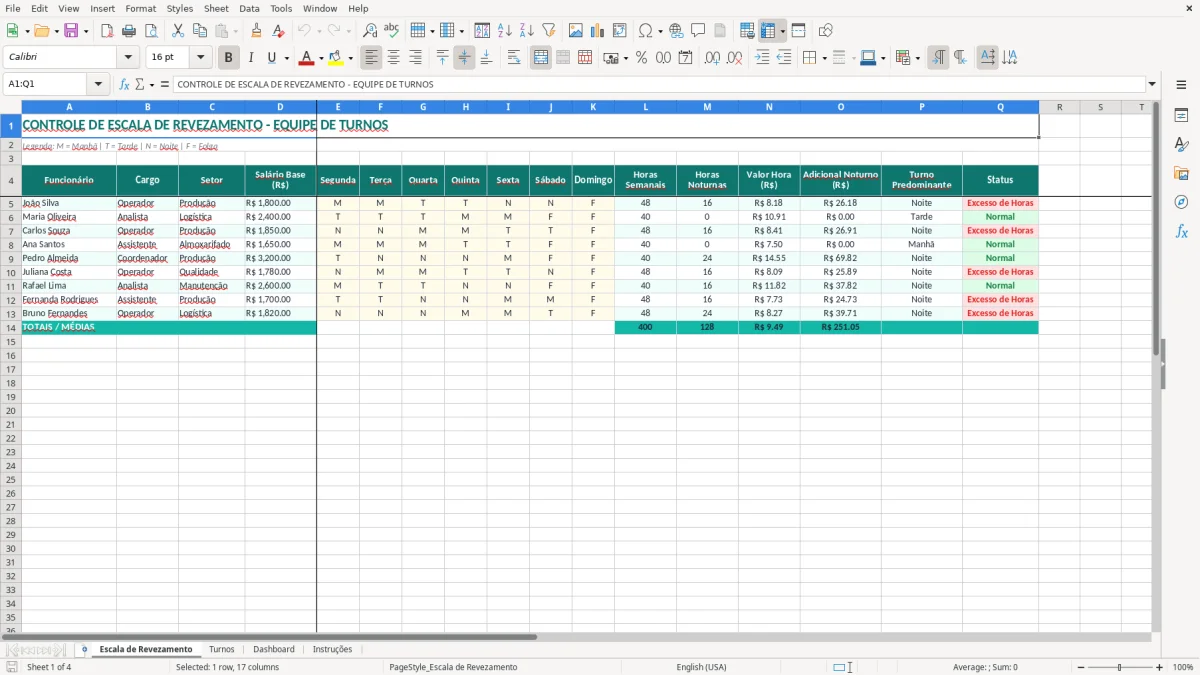Open the Styles menu
Viewport: 1200px width, 675px height.
pyautogui.click(x=180, y=8)
